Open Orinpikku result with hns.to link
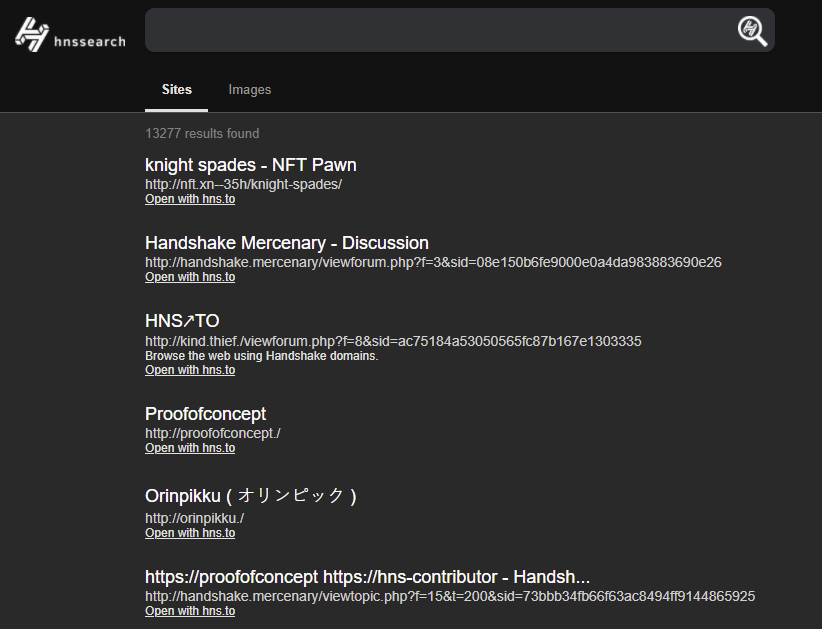 pyautogui.click(x=190, y=533)
